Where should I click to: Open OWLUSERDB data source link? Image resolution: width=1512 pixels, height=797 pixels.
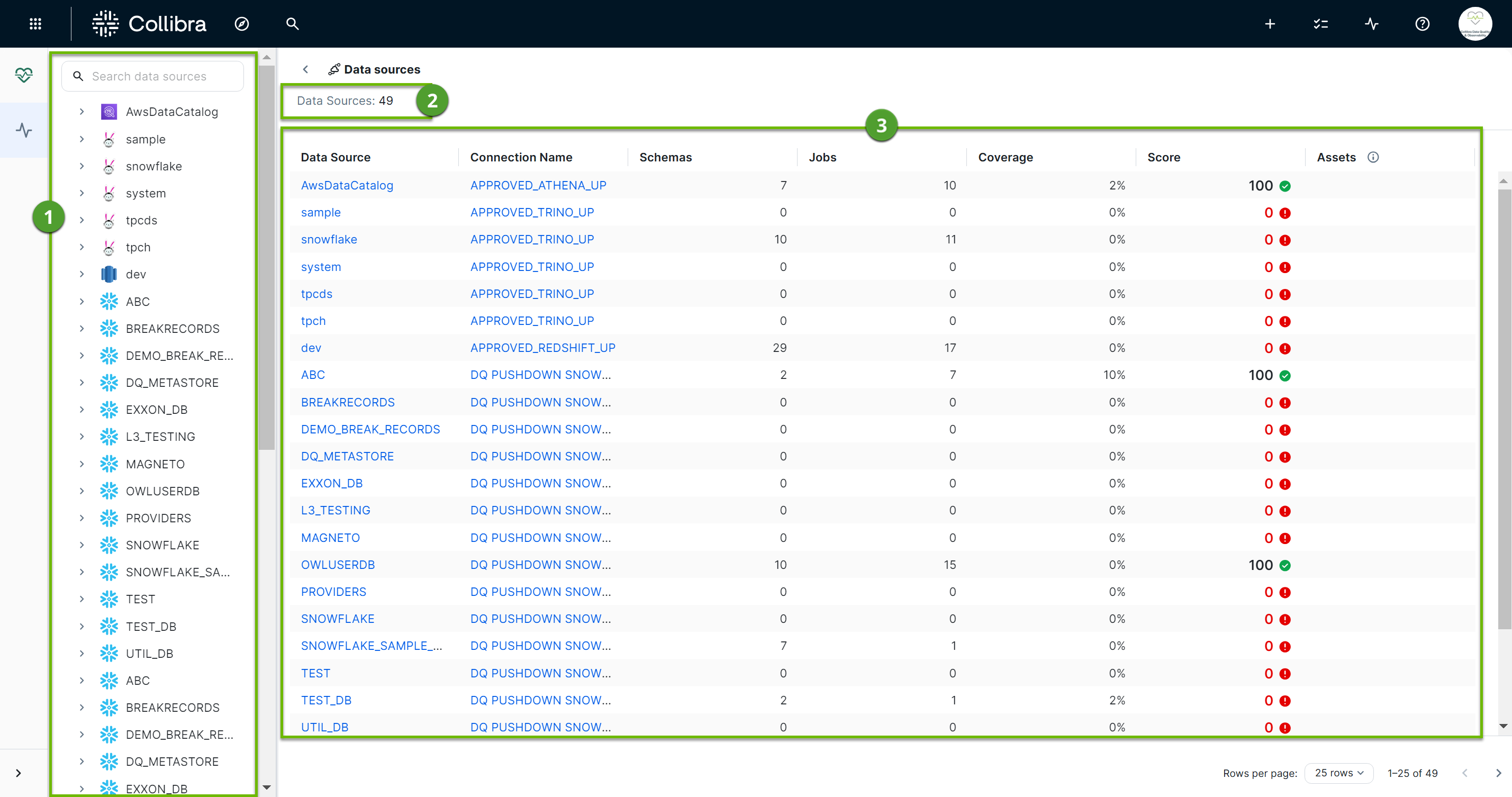338,565
